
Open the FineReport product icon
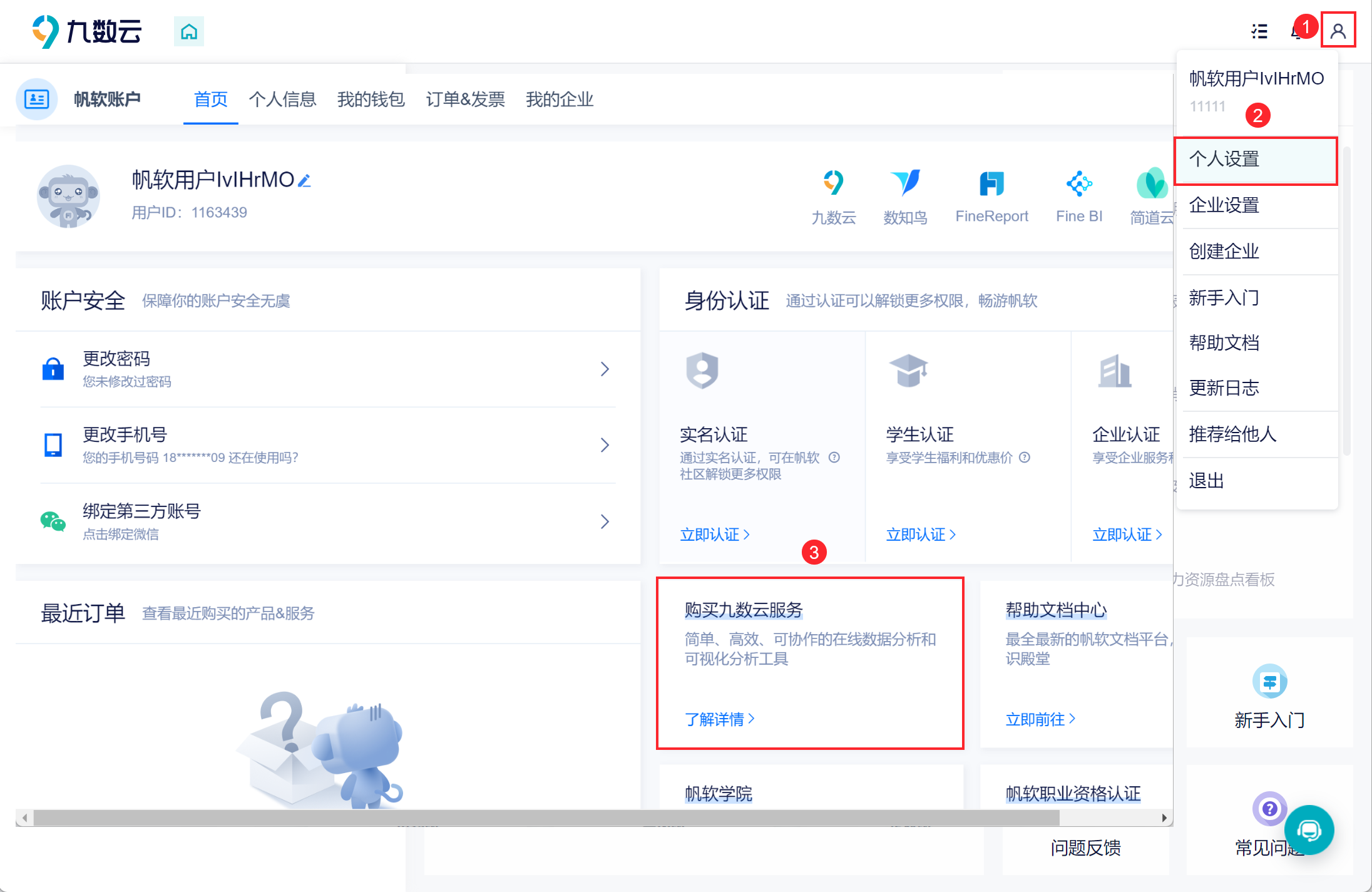pos(991,183)
